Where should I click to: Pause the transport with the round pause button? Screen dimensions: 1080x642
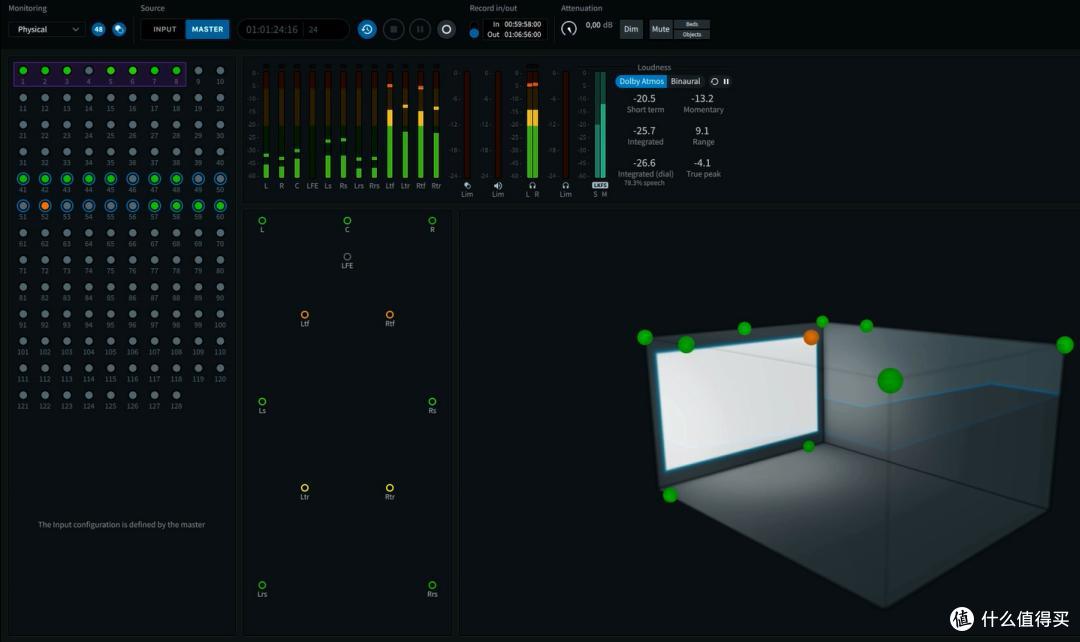coord(419,30)
